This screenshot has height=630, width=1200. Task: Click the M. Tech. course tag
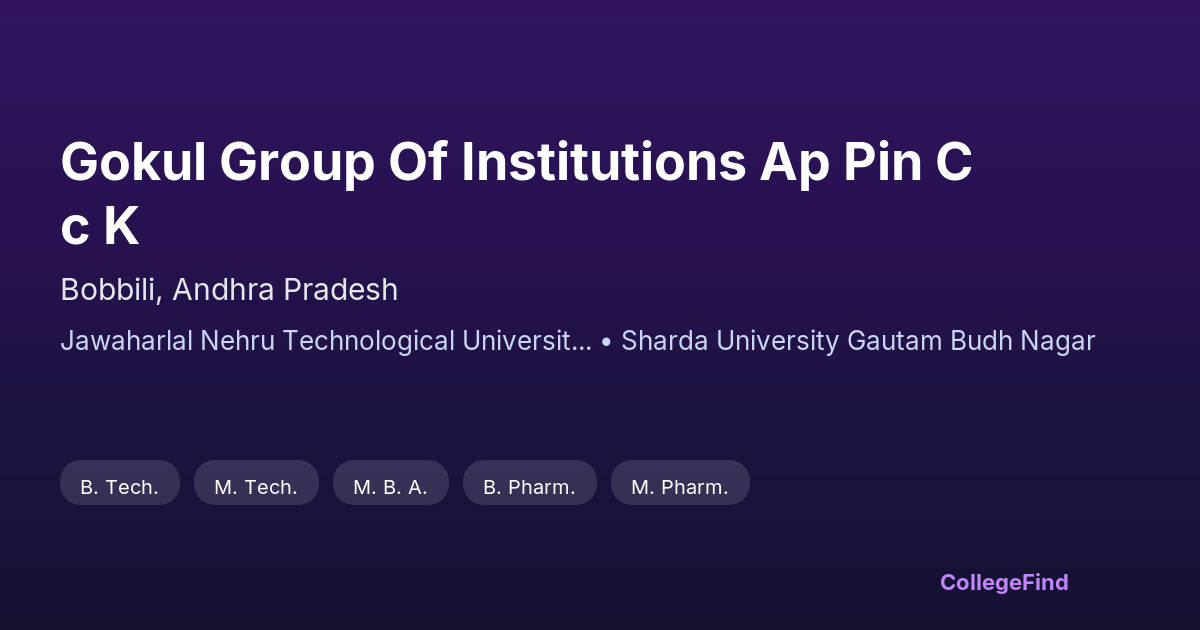point(256,487)
